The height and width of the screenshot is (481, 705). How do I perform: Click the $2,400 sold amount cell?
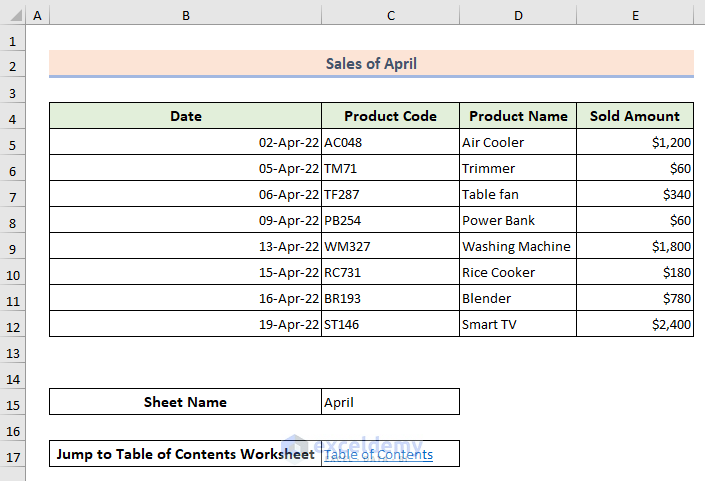[635, 324]
